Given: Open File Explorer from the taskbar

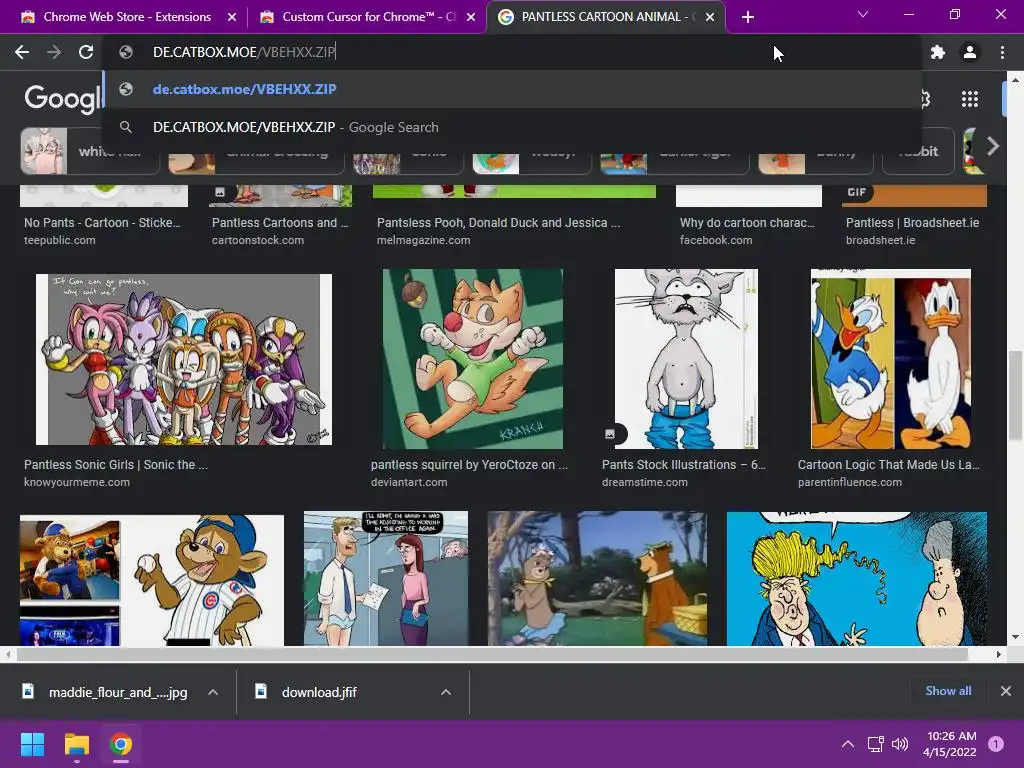Looking at the screenshot, I should point(76,744).
